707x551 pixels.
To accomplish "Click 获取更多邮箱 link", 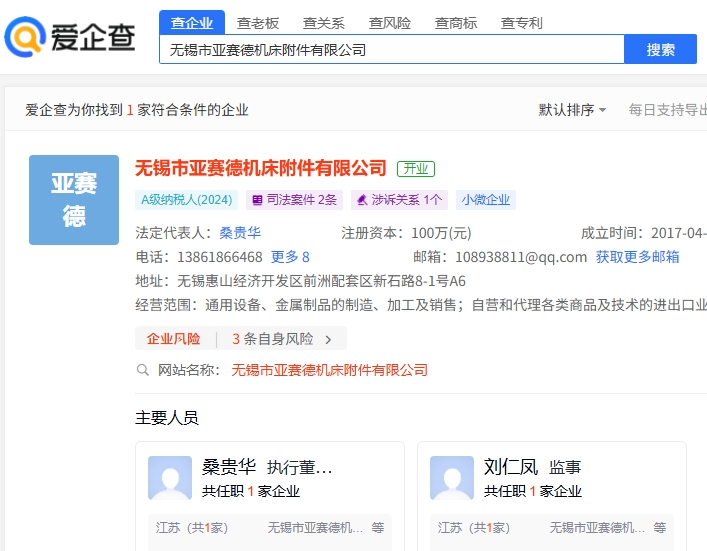I will click(x=638, y=257).
